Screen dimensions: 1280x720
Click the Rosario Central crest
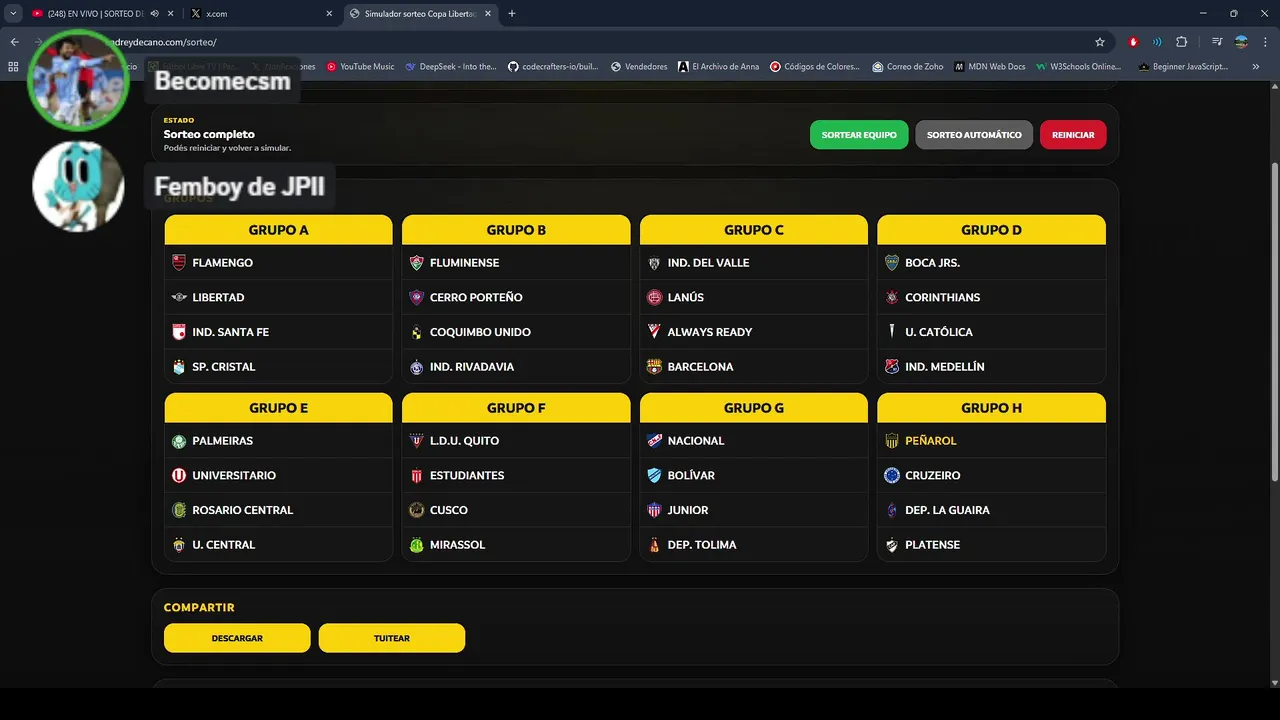179,510
